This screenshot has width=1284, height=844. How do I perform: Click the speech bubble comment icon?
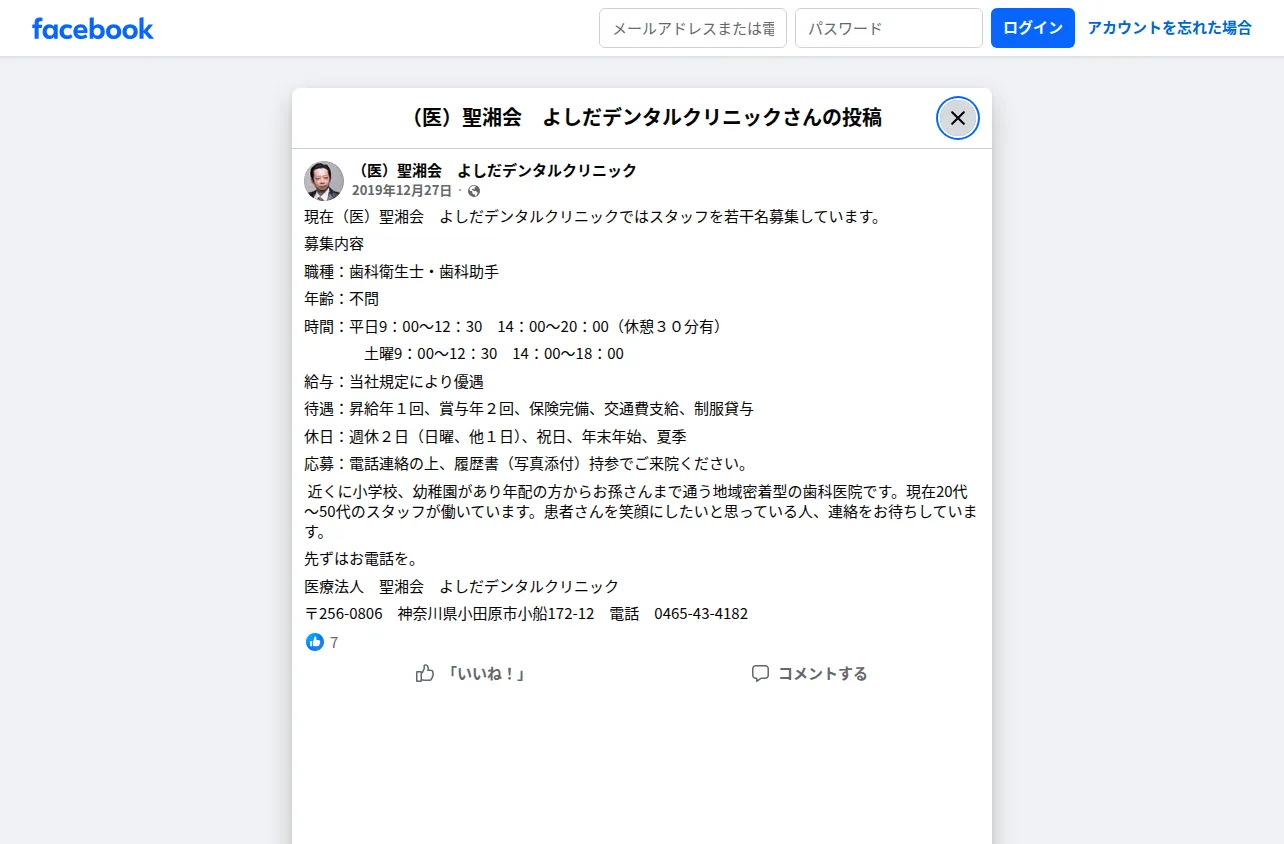(x=760, y=673)
